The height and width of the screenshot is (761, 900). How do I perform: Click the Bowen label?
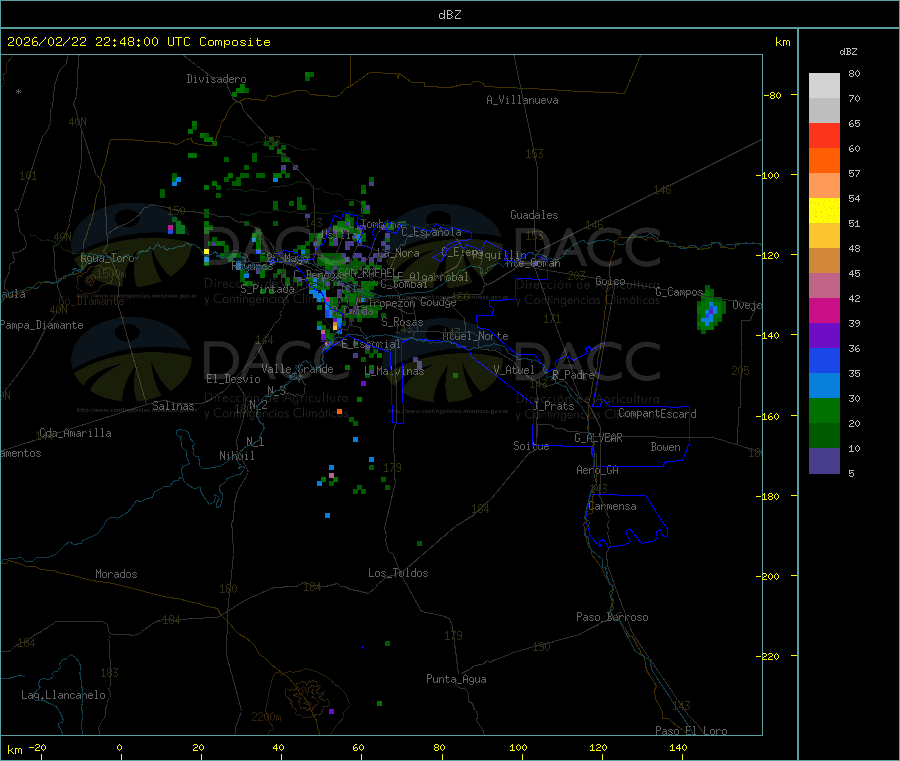pyautogui.click(x=666, y=447)
